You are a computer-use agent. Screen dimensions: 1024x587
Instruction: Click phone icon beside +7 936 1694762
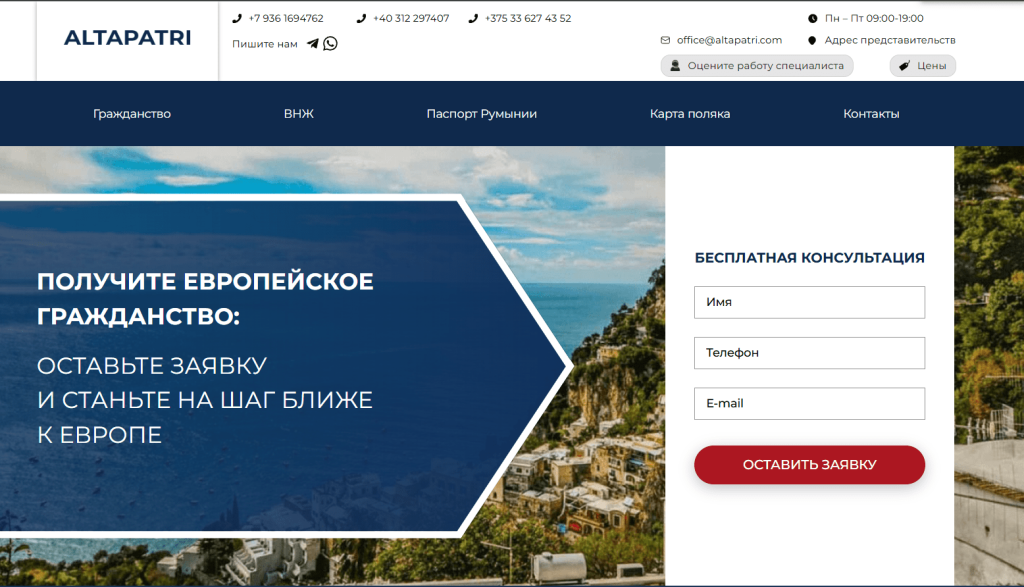tap(236, 18)
